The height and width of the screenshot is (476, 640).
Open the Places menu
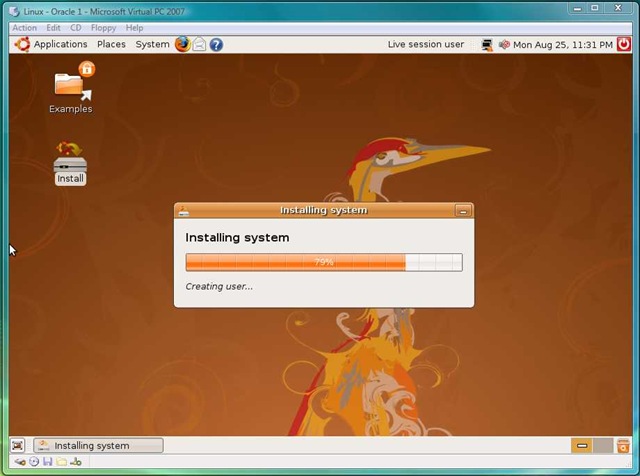tap(111, 44)
